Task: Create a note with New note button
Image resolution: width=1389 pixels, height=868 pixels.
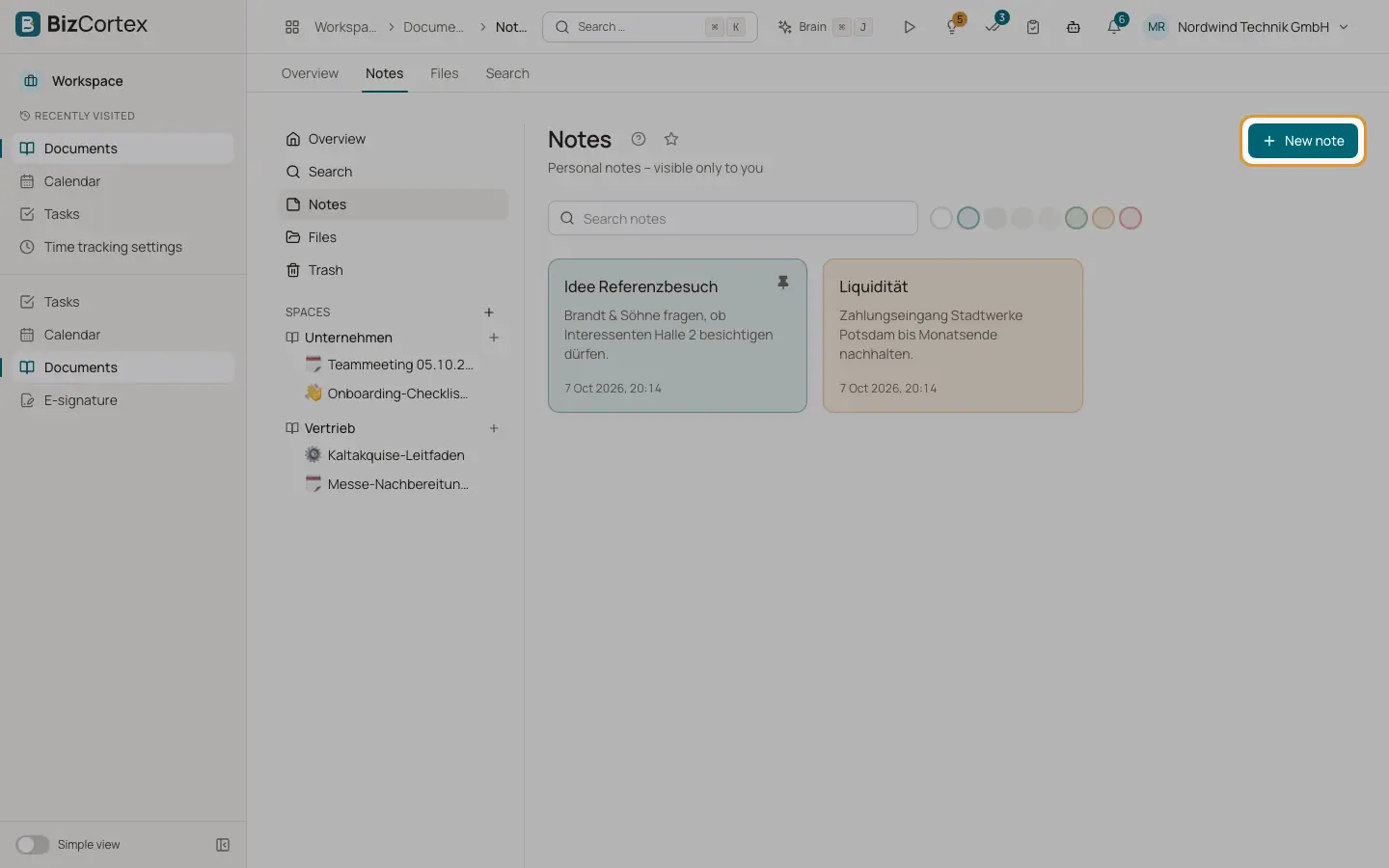Action: tap(1303, 141)
